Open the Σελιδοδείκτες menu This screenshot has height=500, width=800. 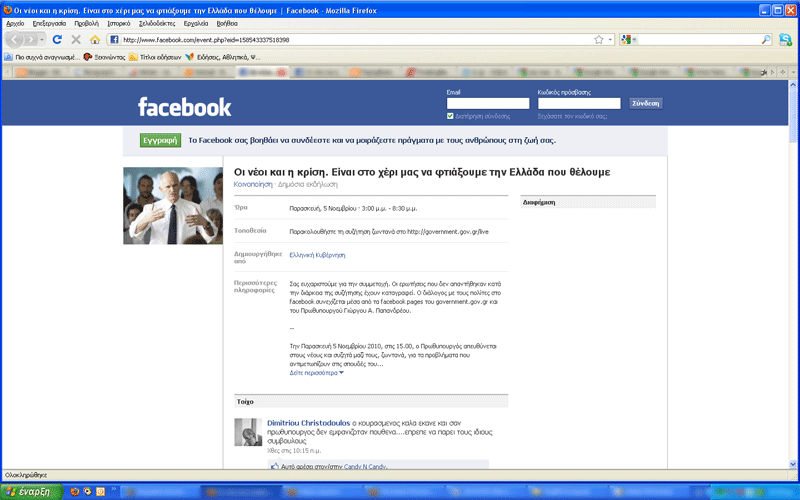tap(157, 23)
